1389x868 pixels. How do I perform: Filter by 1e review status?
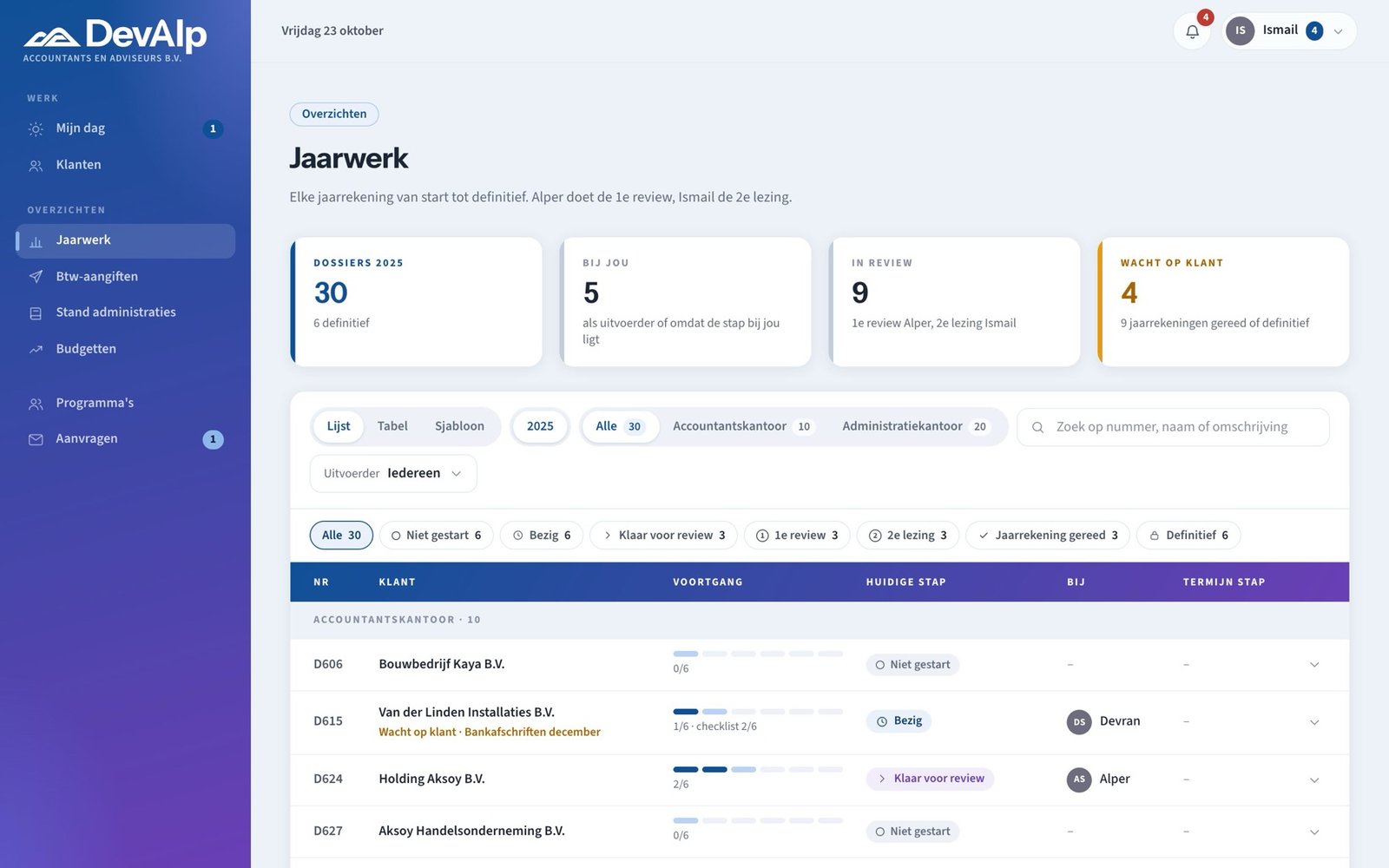coord(797,535)
